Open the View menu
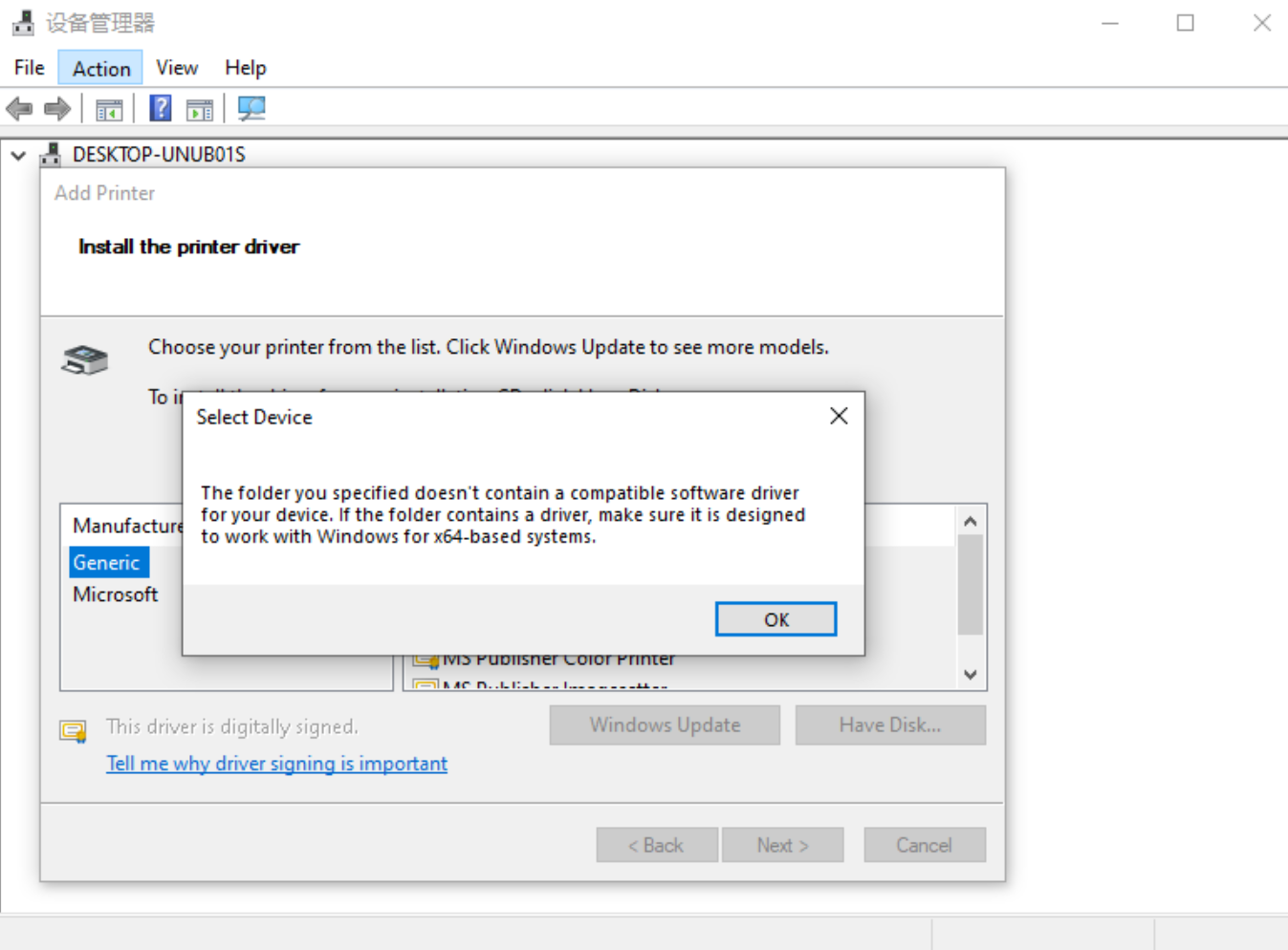The width and height of the screenshot is (1288, 950). tap(176, 67)
